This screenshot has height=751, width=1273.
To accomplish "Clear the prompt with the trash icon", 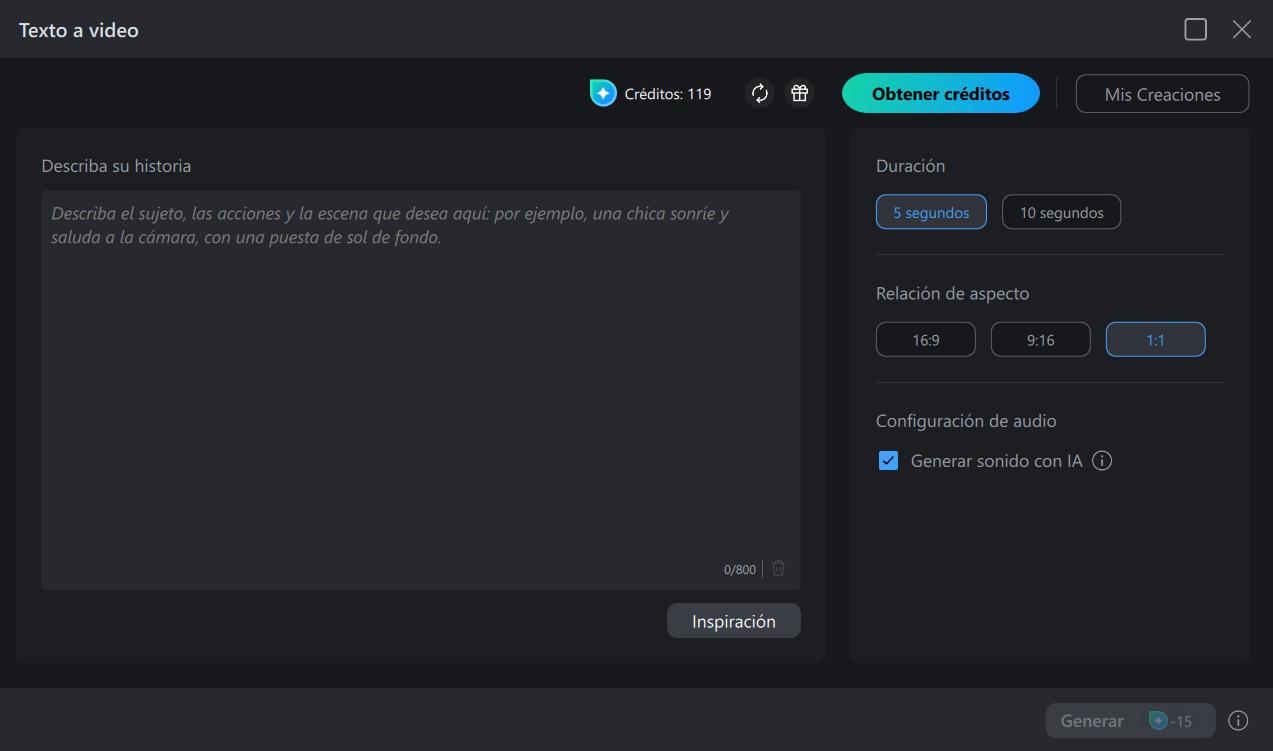I will point(778,568).
